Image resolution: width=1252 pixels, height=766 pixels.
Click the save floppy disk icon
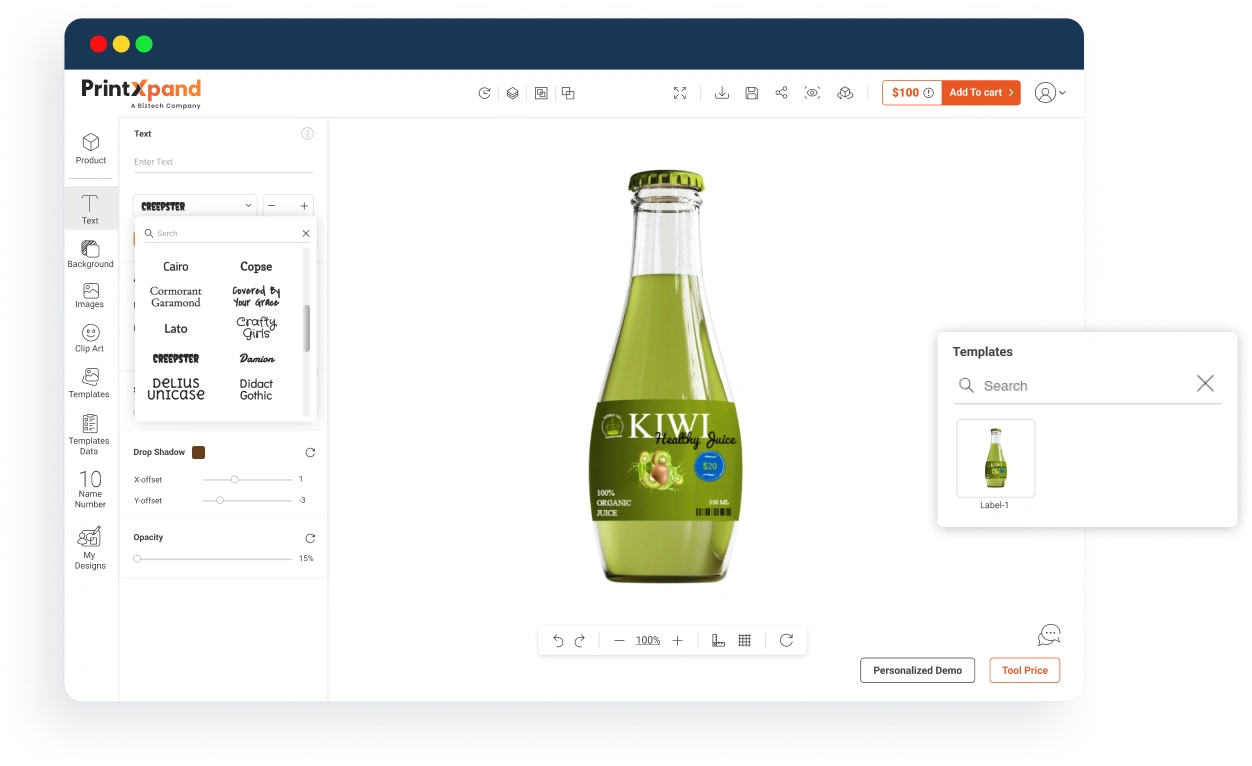point(752,93)
